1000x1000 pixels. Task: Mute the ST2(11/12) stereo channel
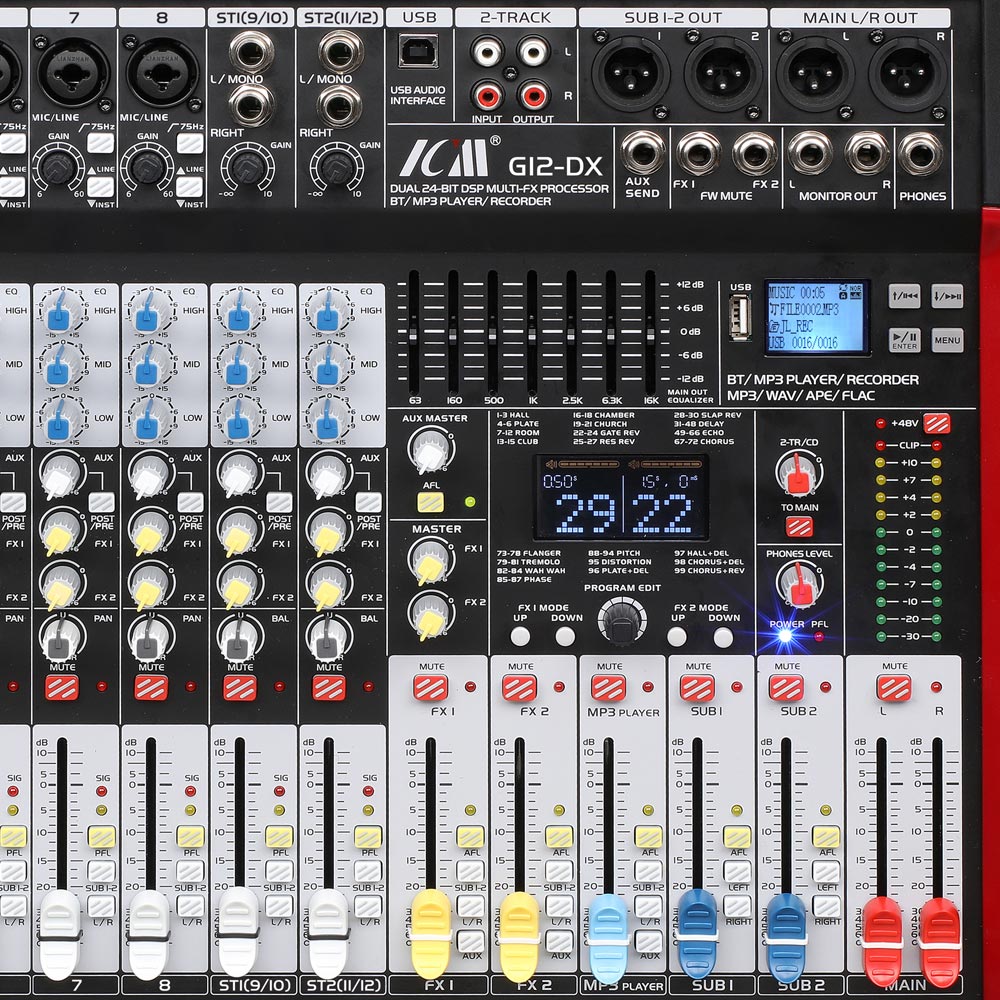point(329,688)
